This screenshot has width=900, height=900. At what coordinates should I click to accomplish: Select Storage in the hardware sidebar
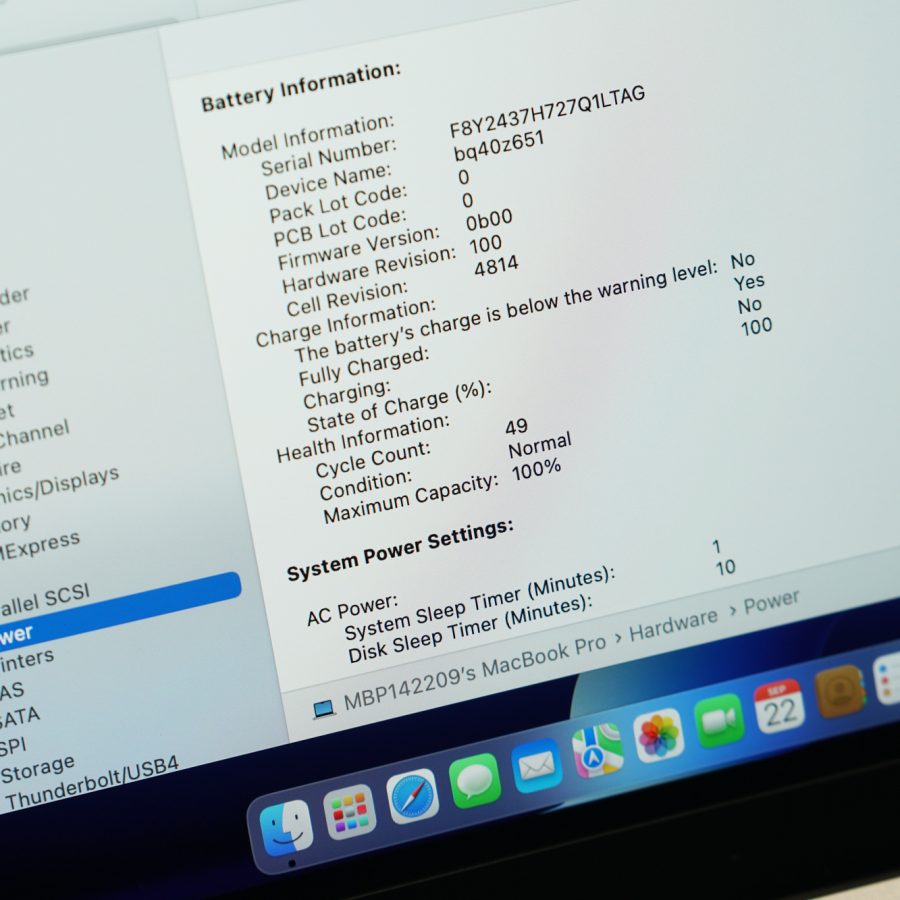(x=38, y=769)
